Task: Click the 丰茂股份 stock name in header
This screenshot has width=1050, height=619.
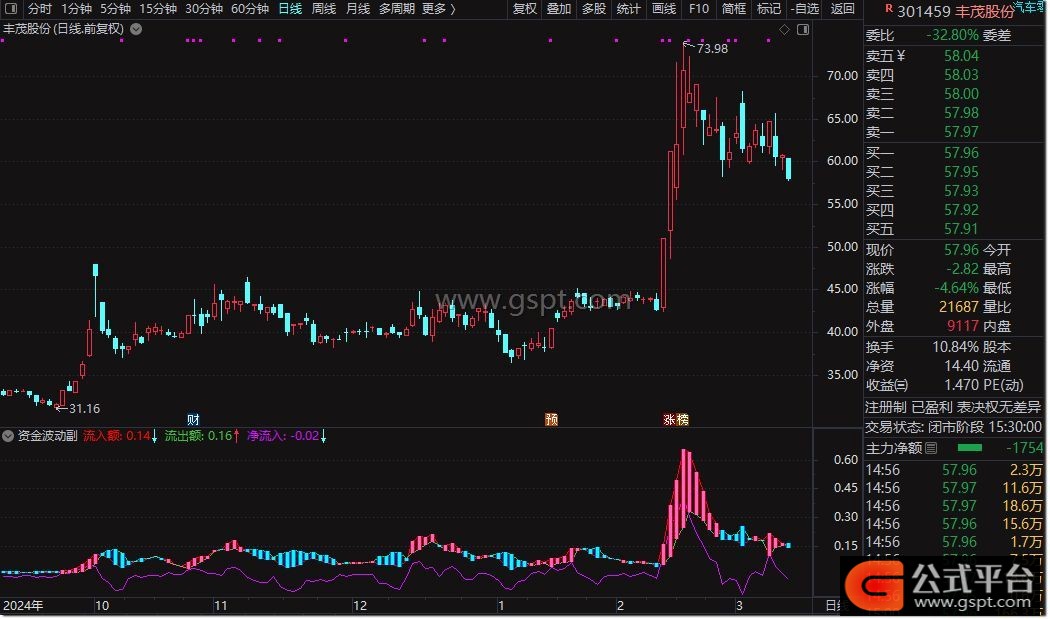Action: point(984,11)
